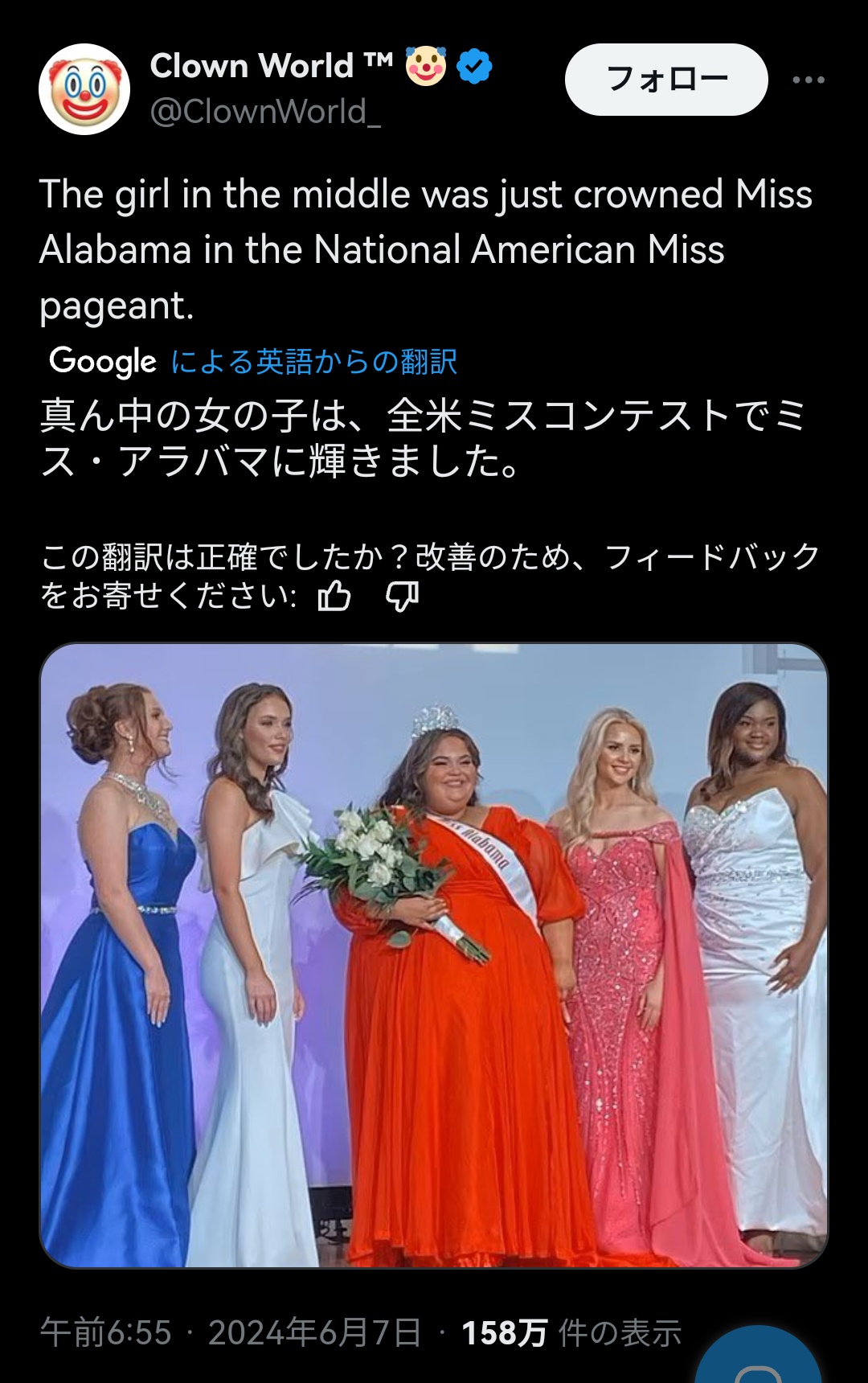Image resolution: width=868 pixels, height=1383 pixels.
Task: Open the three-dot more options menu
Action: tap(808, 80)
